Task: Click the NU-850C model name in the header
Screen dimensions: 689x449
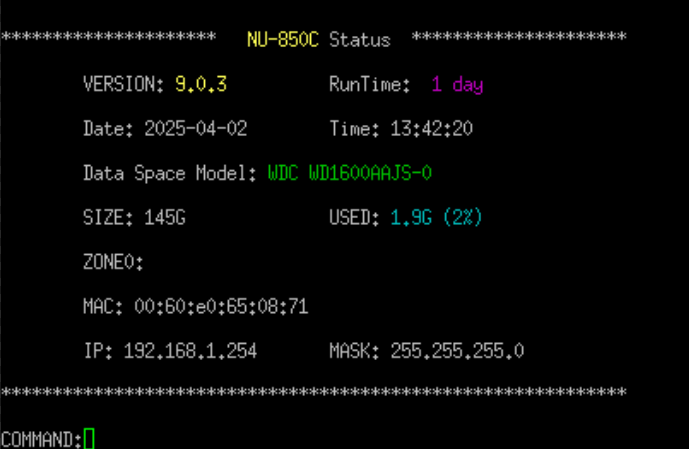Action: 283,40
